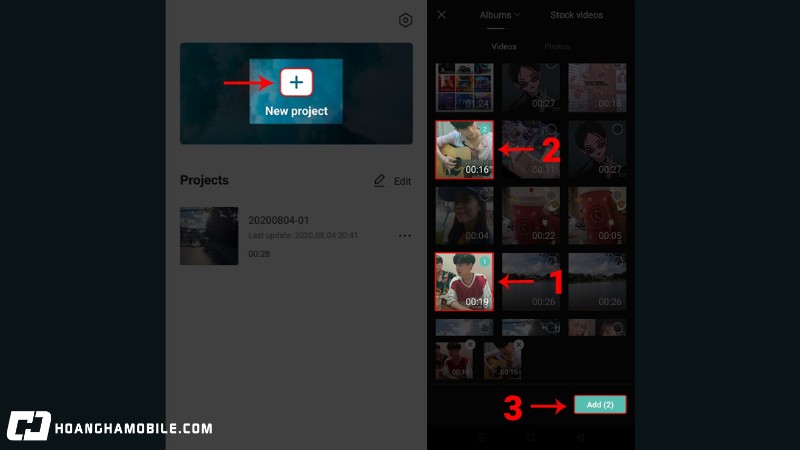Tap the Android home button
Image resolution: width=800 pixels, height=450 pixels.
531,437
